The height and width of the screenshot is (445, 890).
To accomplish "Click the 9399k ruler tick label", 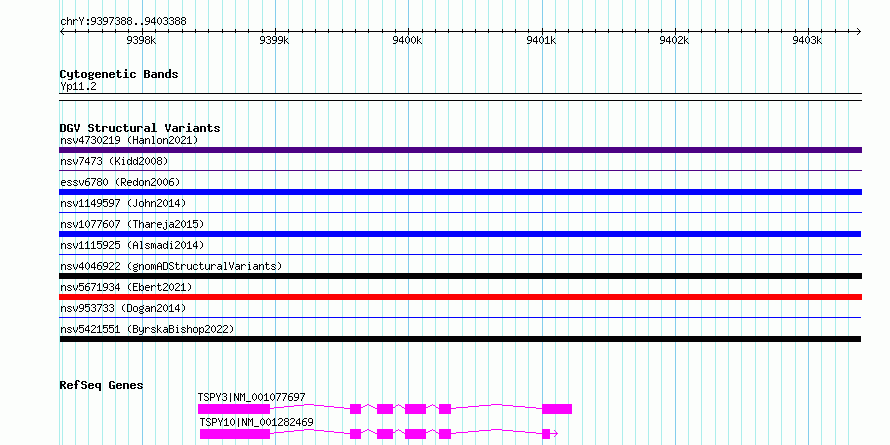I will [x=274, y=40].
